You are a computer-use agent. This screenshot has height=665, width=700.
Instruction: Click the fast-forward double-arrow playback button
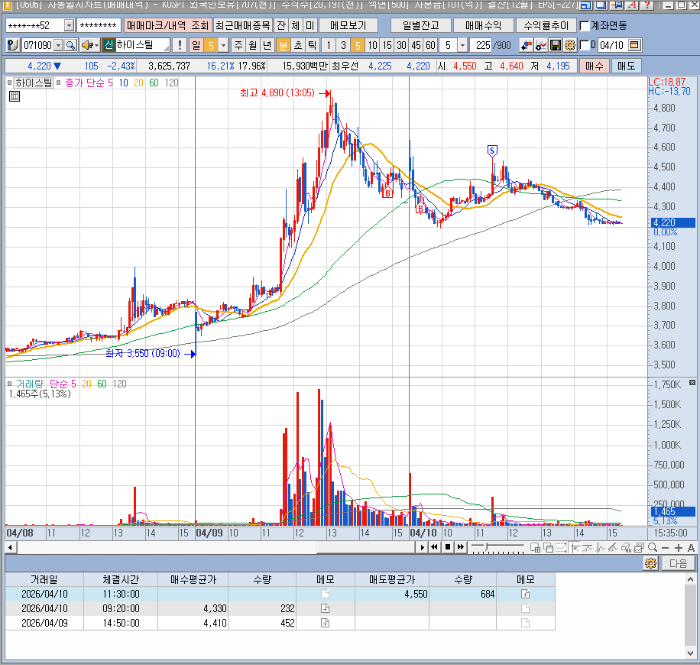pos(461,547)
